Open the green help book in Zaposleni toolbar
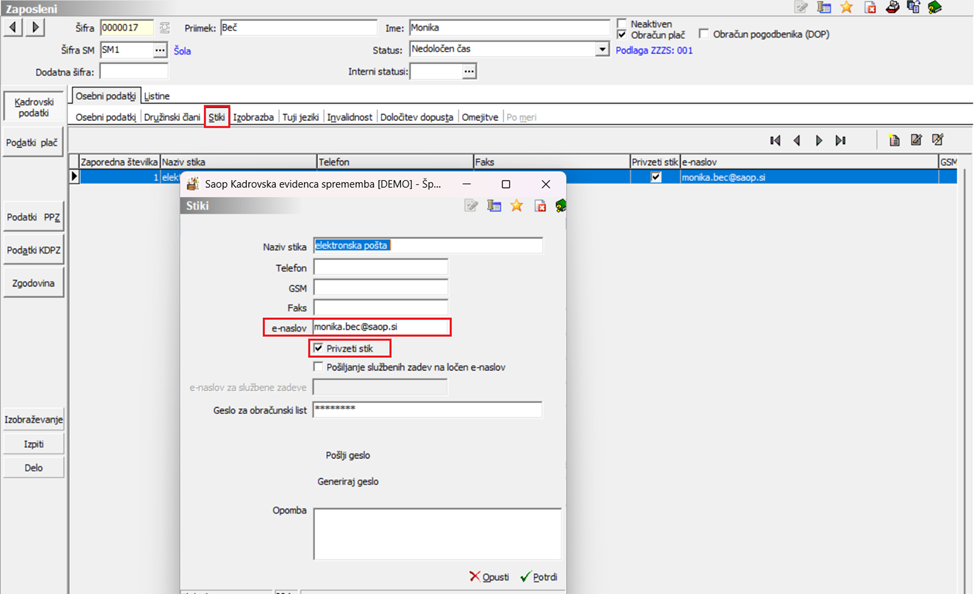The height and width of the screenshot is (594, 974). [x=935, y=7]
